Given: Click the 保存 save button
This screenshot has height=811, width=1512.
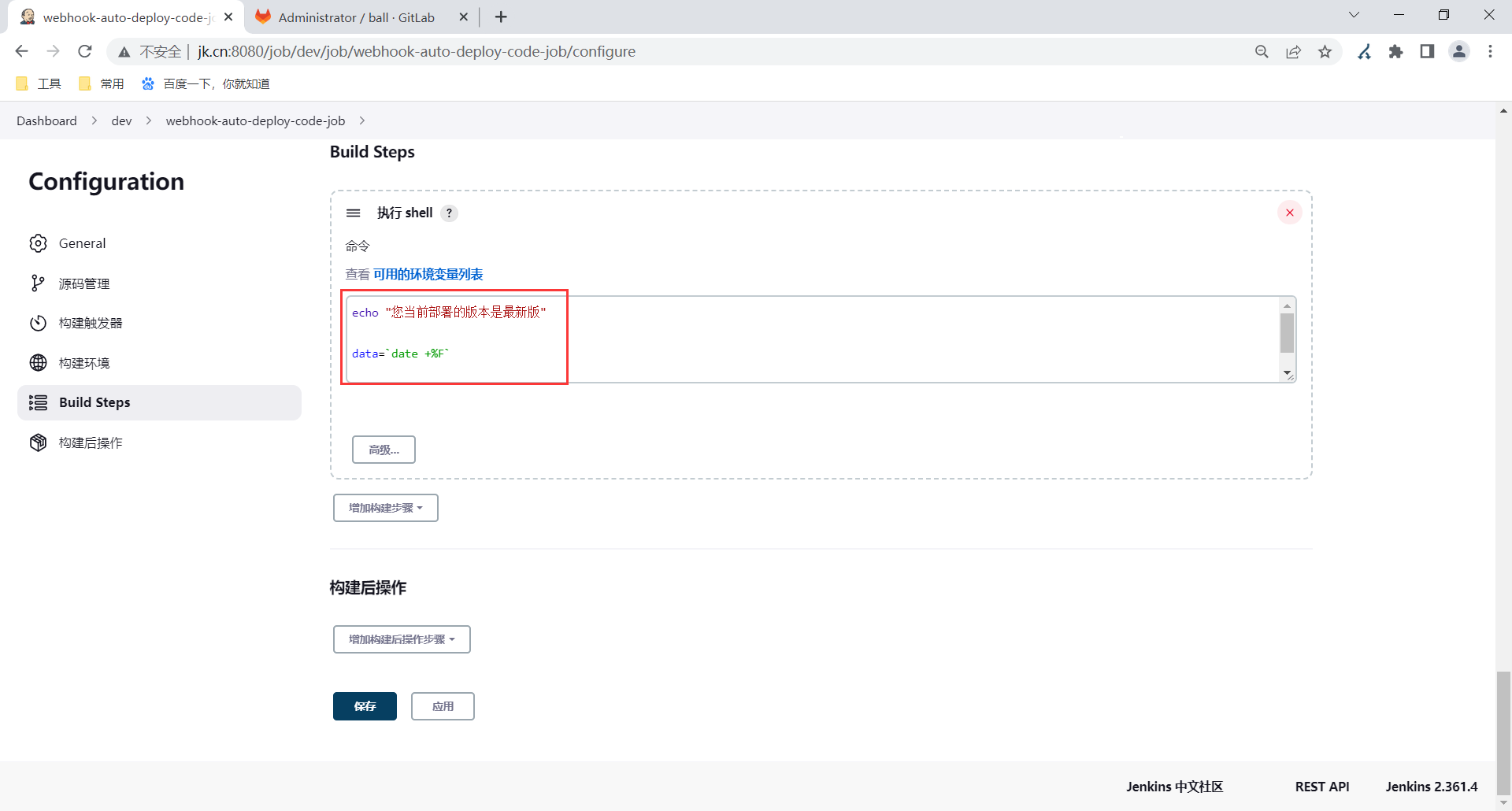Looking at the screenshot, I should (x=365, y=706).
